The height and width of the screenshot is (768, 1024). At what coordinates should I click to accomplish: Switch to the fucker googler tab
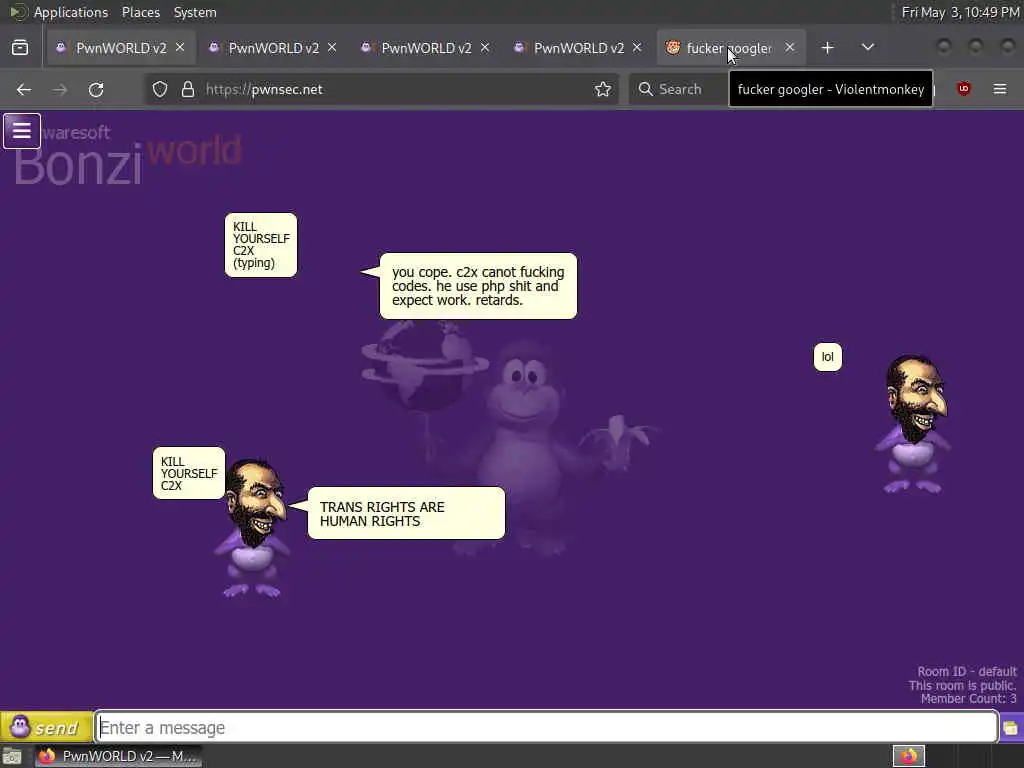pos(729,48)
